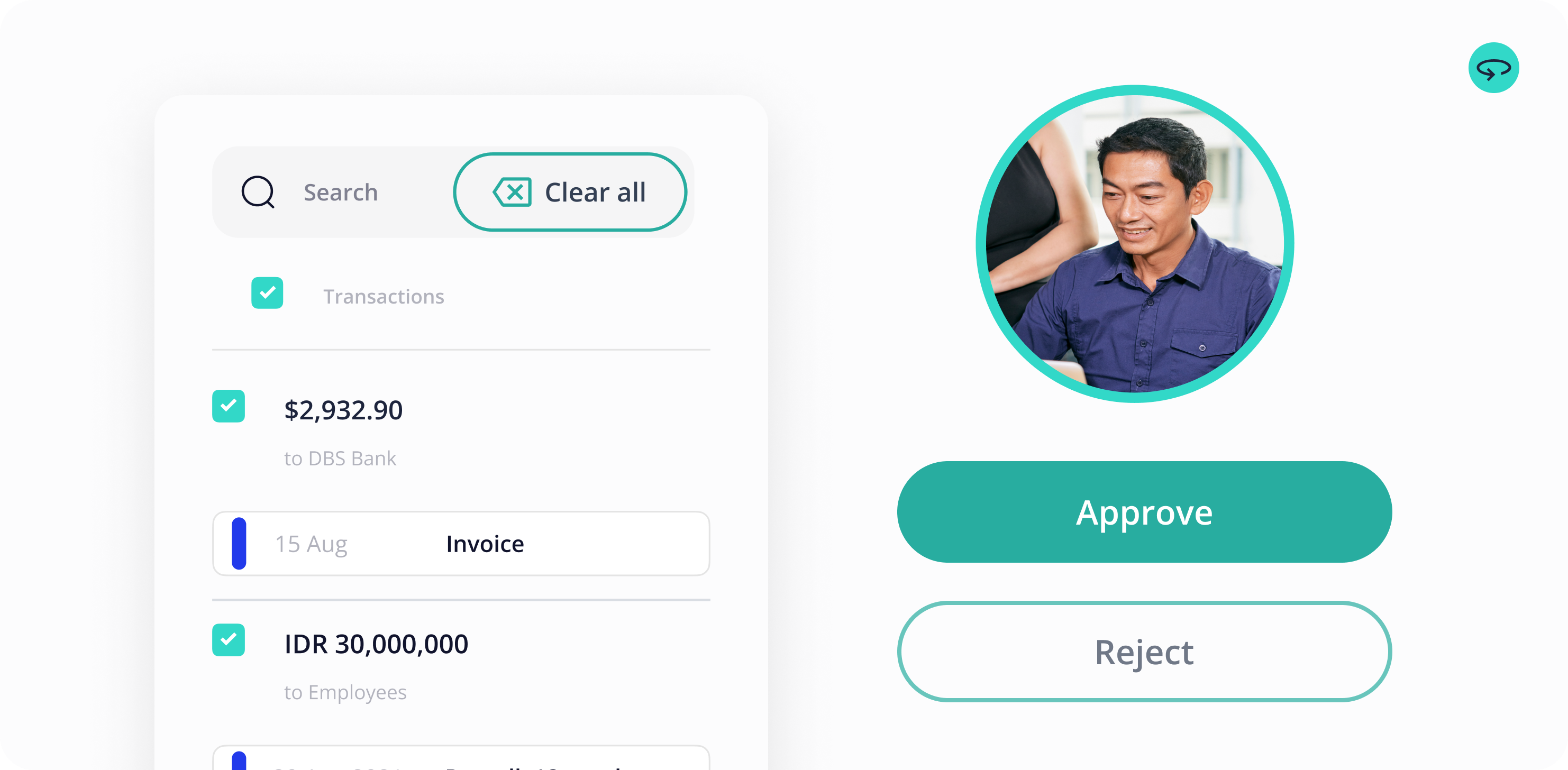Image resolution: width=1568 pixels, height=770 pixels.
Task: Expand the 15 Aug Invoice entry
Action: [461, 544]
